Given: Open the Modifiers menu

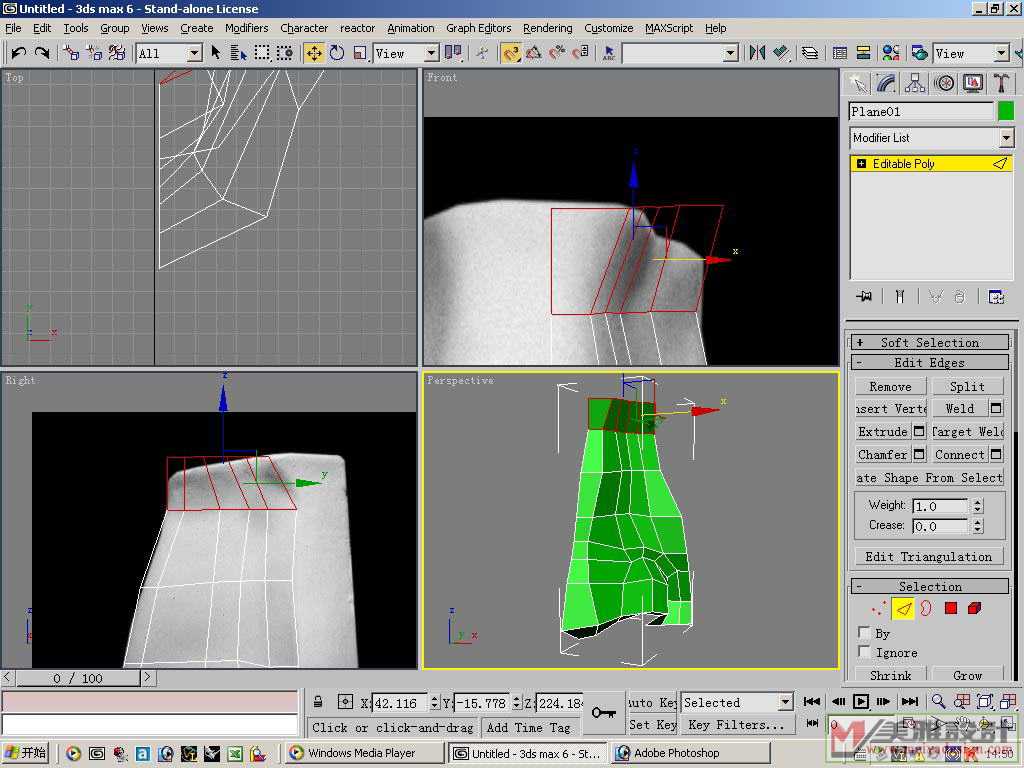Looking at the screenshot, I should [246, 28].
